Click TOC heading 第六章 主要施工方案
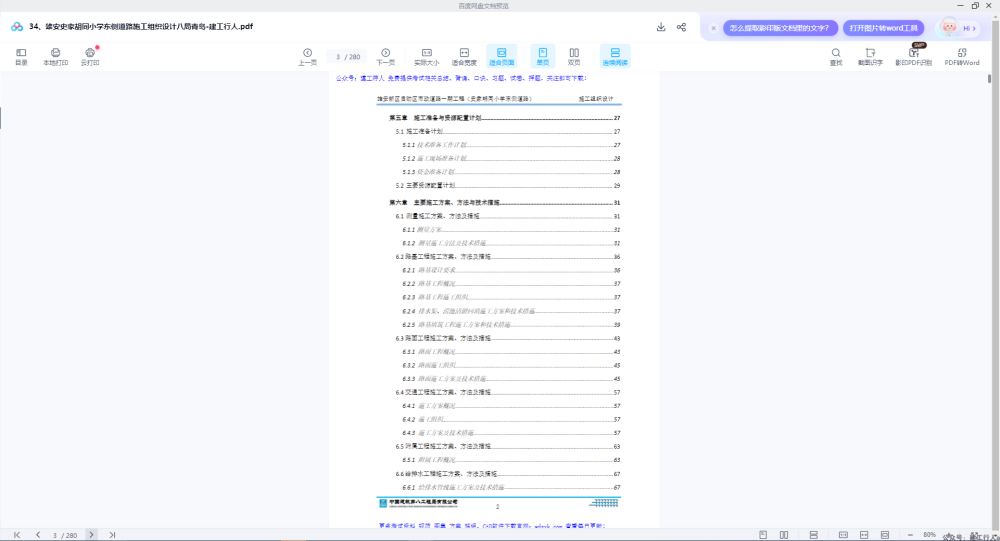Image resolution: width=1000 pixels, height=541 pixels. [504, 203]
